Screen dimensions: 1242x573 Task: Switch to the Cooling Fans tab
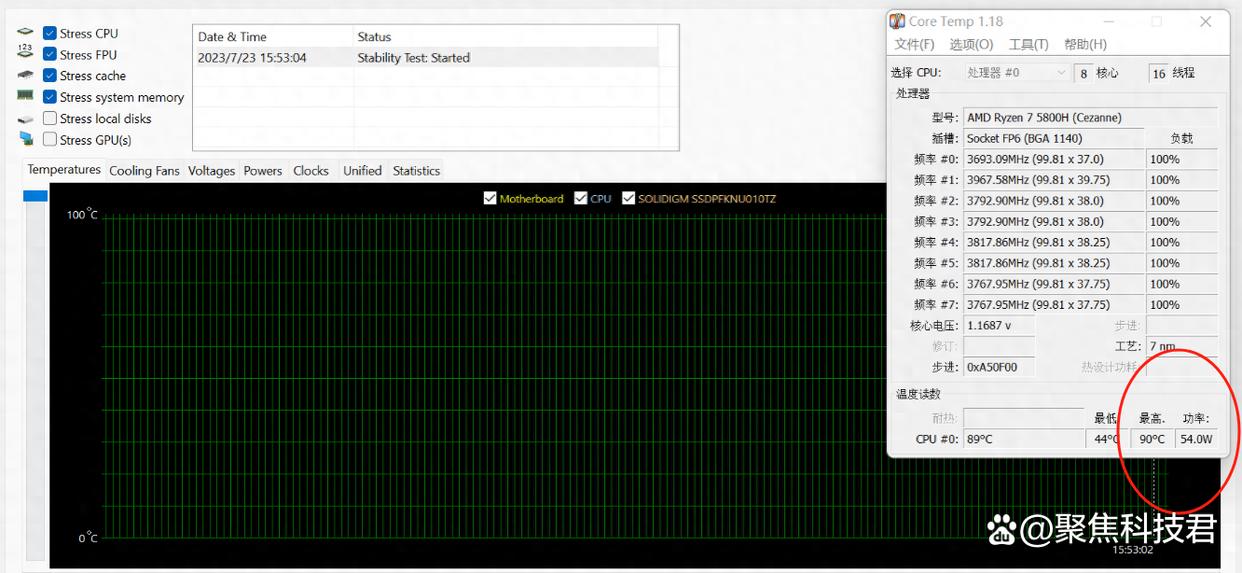point(144,171)
